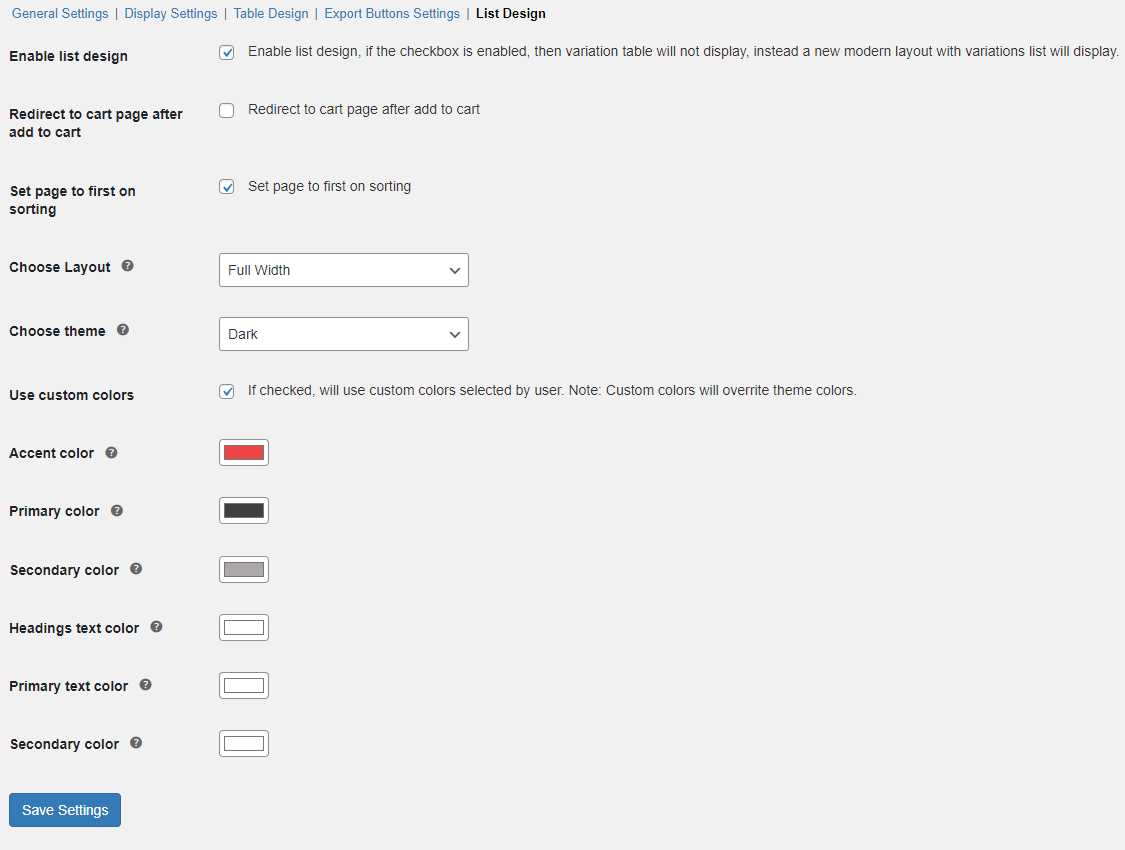1125x850 pixels.
Task: Toggle Set page to first on sorting
Action: (226, 186)
